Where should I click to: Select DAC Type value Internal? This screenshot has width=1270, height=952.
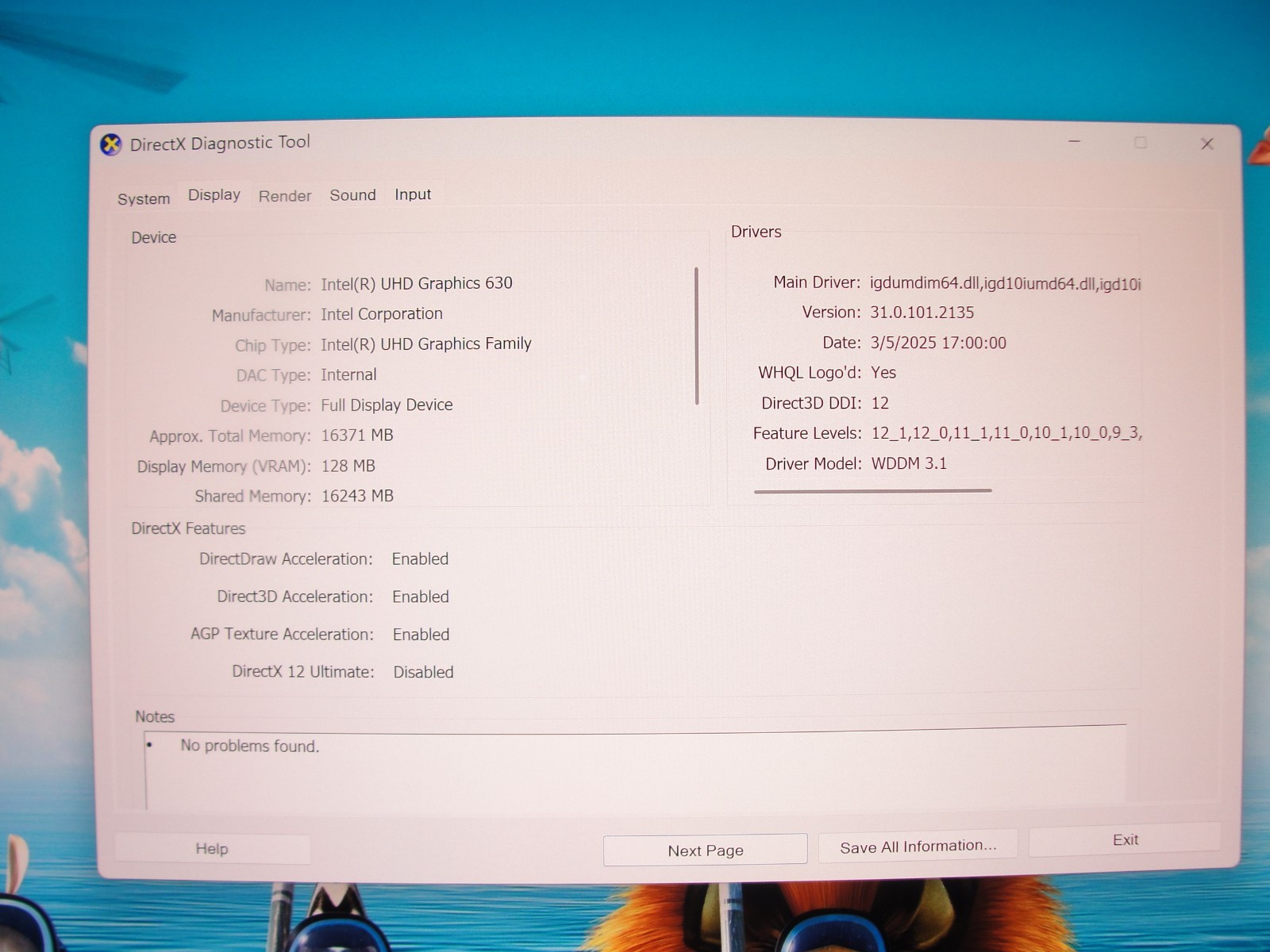[x=348, y=374]
